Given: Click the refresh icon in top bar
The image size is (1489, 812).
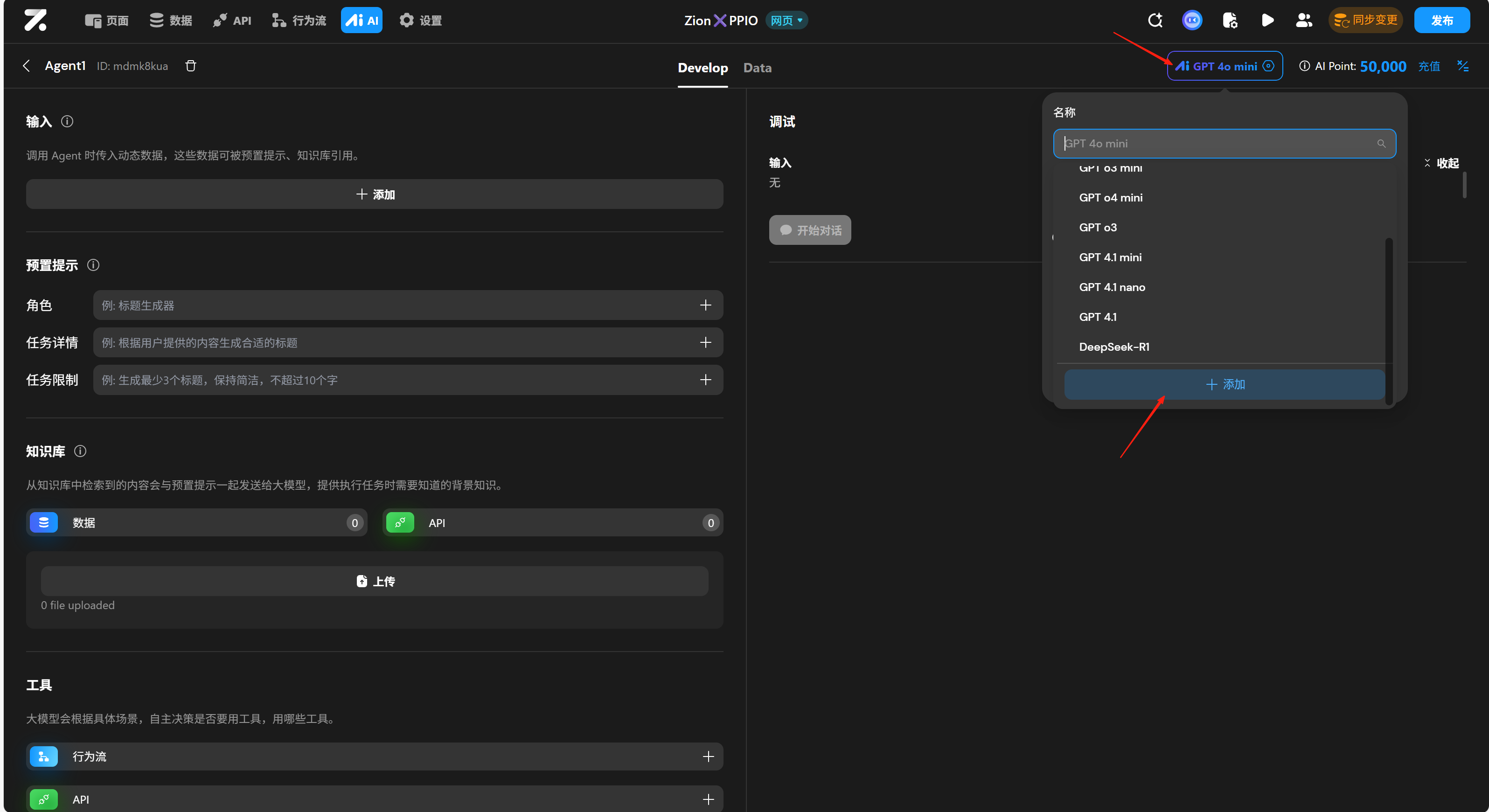Looking at the screenshot, I should point(1155,20).
